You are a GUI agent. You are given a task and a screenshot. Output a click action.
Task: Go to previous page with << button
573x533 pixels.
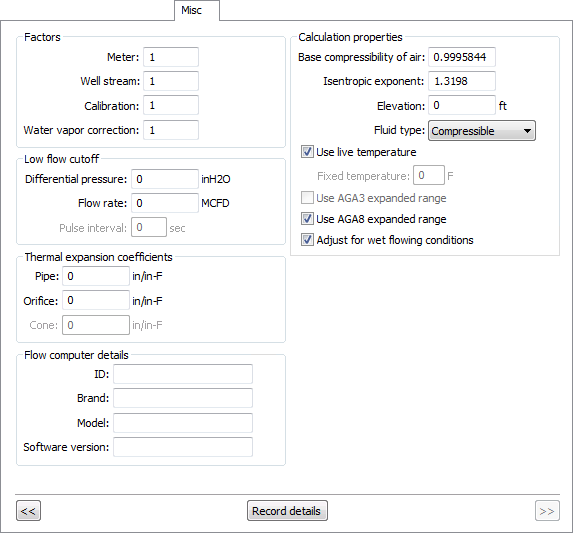(x=29, y=511)
